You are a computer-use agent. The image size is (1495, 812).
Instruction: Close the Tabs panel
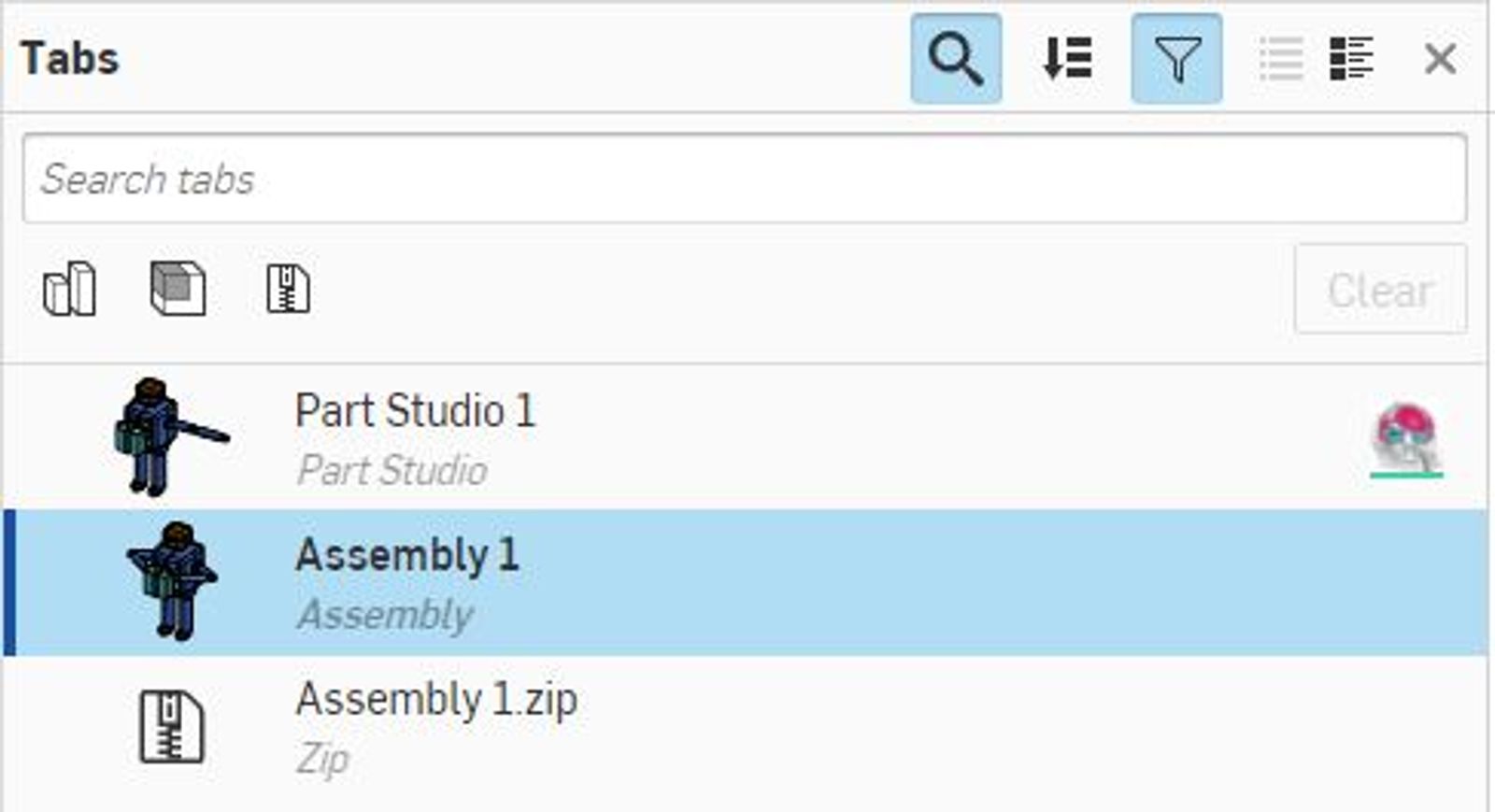pos(1440,59)
